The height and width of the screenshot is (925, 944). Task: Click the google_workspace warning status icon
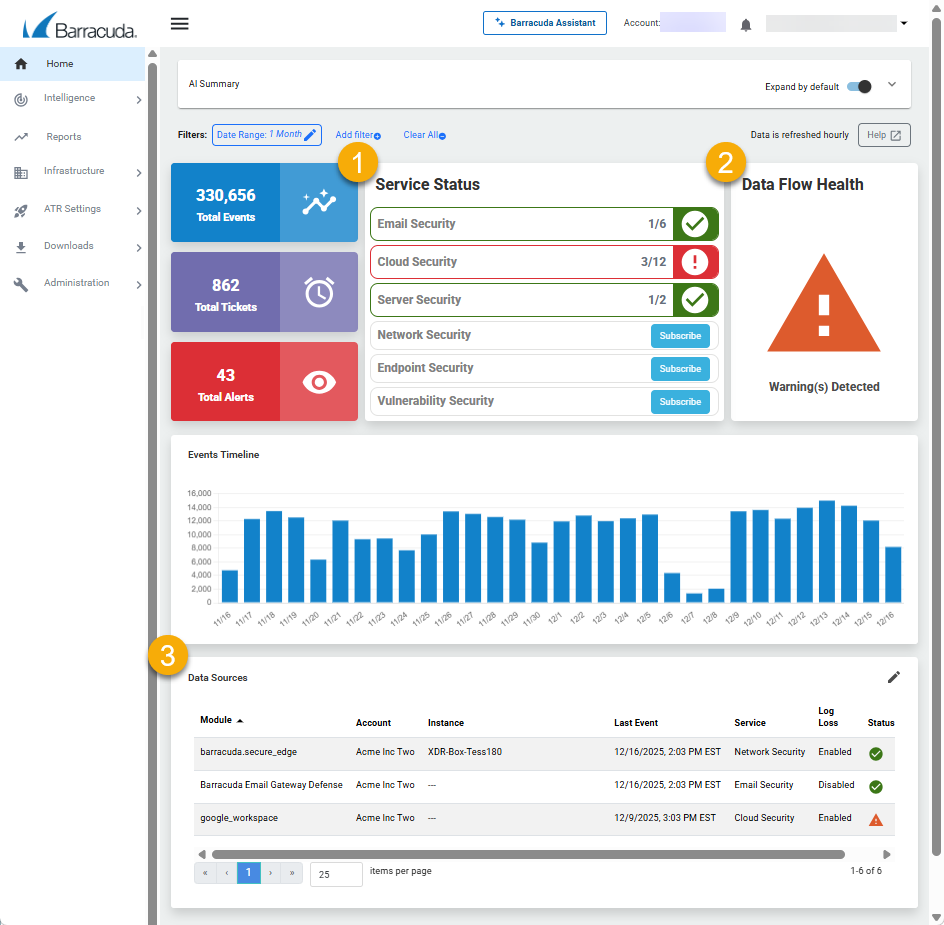coord(876,818)
